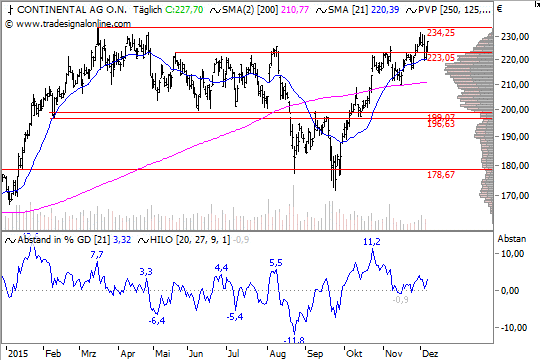This screenshot has height=360, width=540.
Task: Click the 210,00 price axis label
Action: point(515,84)
